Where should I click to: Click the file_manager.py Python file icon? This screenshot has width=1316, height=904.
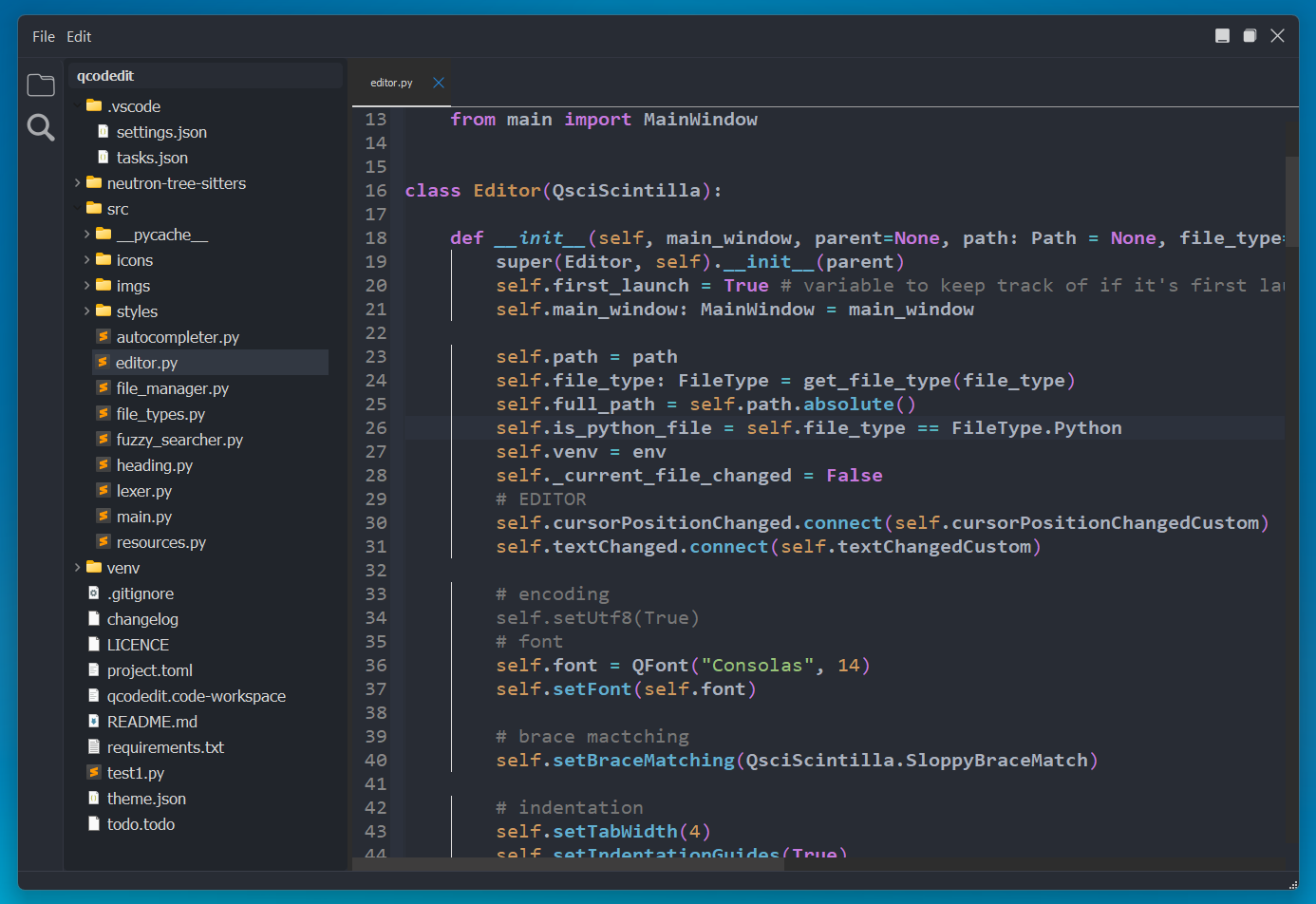tap(103, 387)
